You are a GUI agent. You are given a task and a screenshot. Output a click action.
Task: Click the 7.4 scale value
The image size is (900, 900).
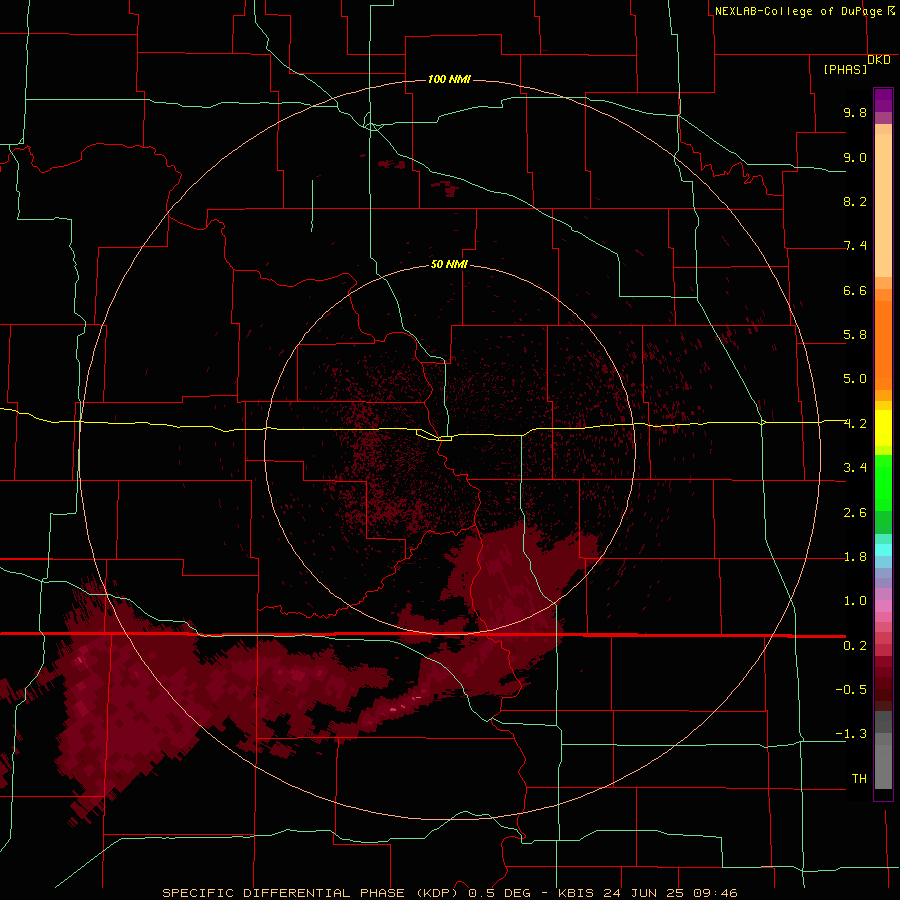855,246
